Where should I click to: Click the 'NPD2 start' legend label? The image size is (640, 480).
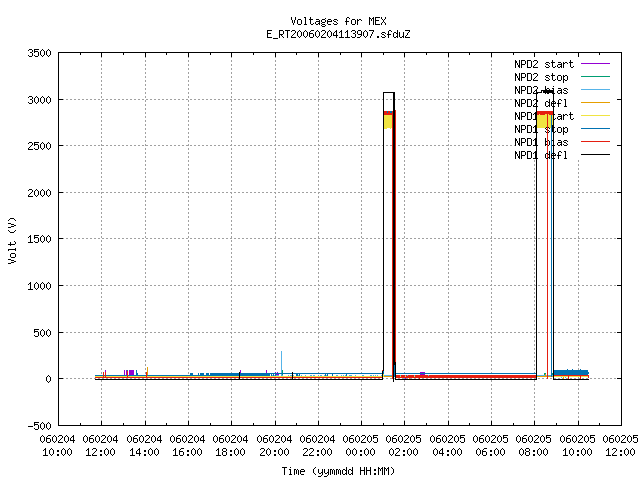pos(544,64)
